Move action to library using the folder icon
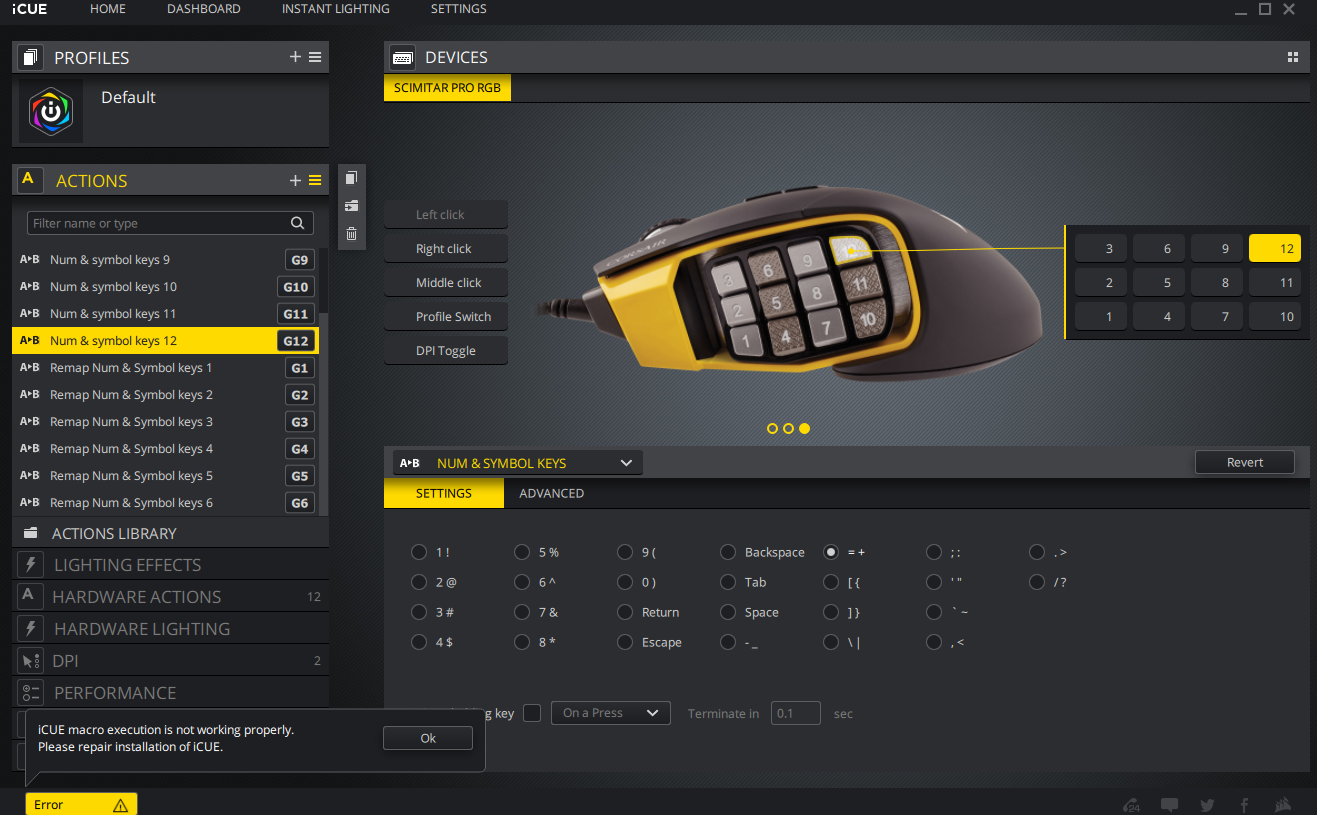This screenshot has width=1317, height=815. click(x=351, y=205)
